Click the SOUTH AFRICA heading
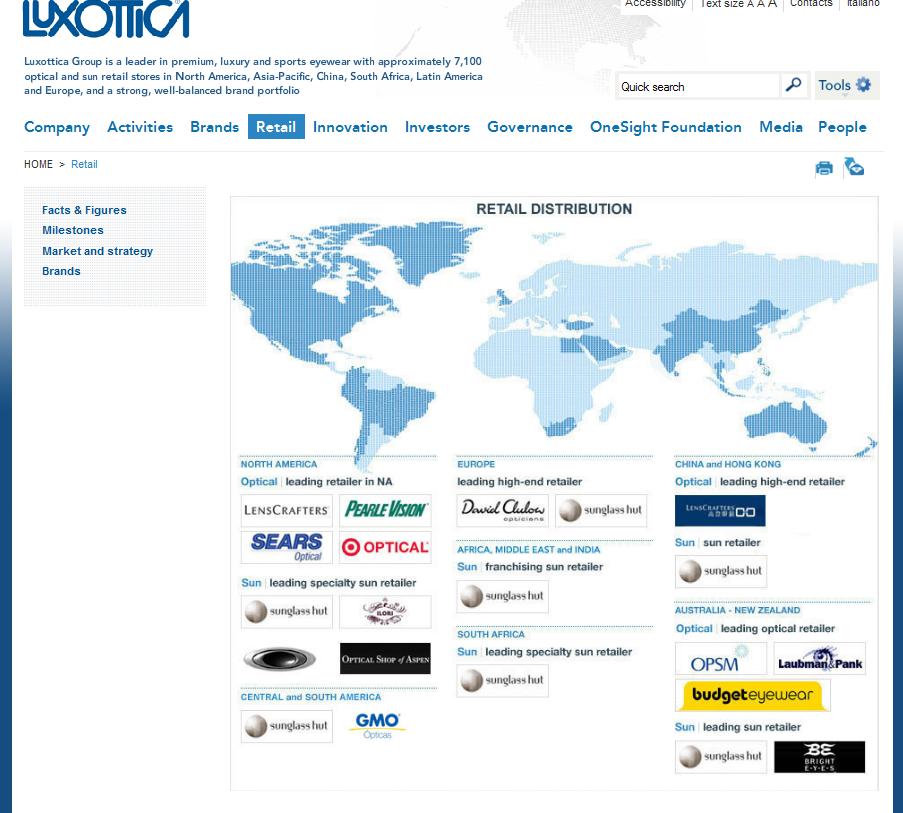 (x=491, y=635)
